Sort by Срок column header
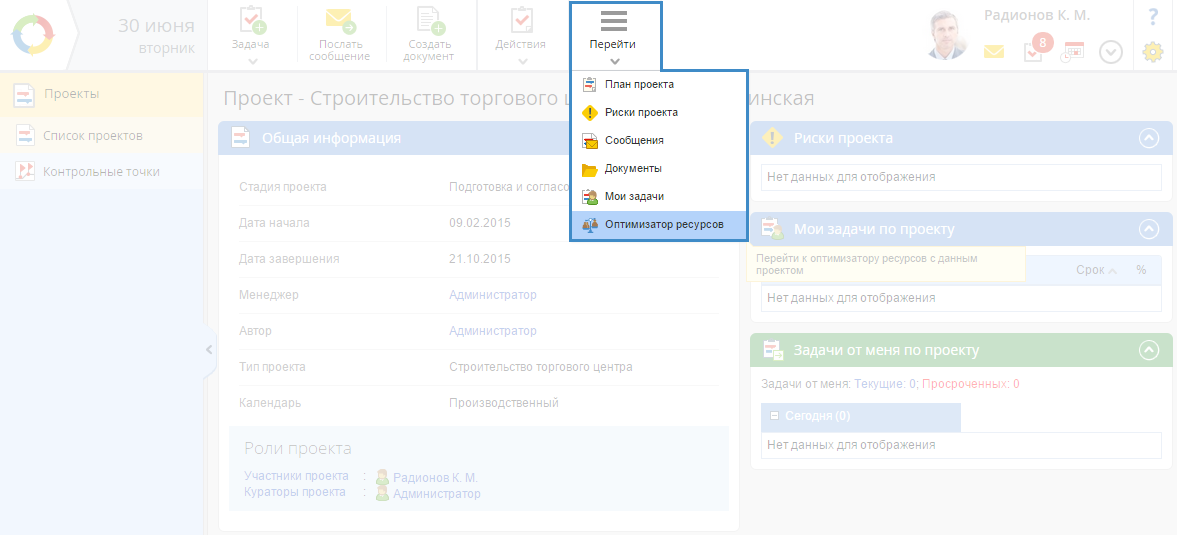The height and width of the screenshot is (535, 1177). (x=1096, y=270)
